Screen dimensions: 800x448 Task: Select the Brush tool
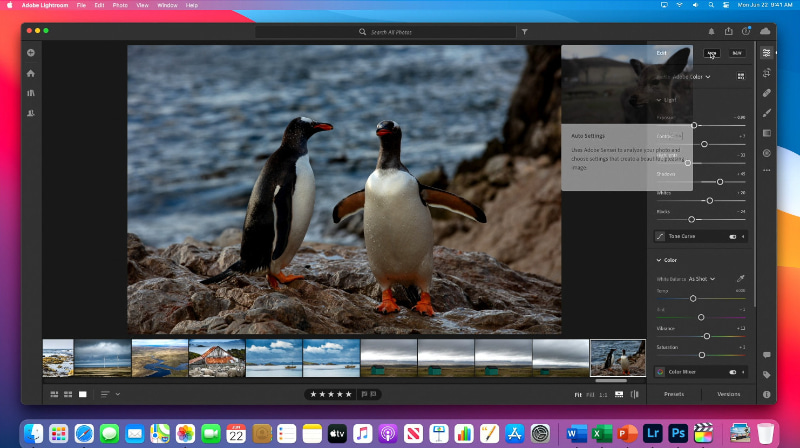(x=766, y=113)
